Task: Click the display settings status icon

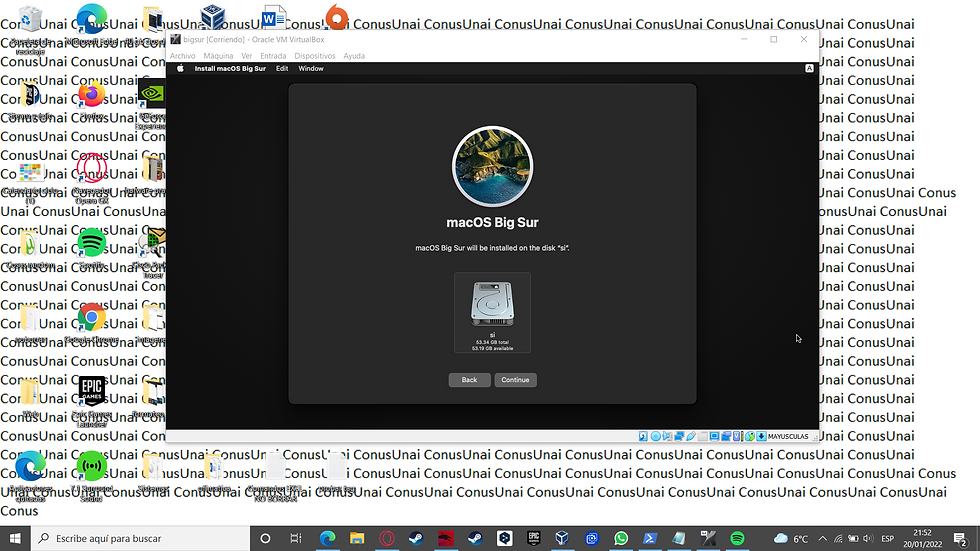Action: pyautogui.click(x=714, y=436)
